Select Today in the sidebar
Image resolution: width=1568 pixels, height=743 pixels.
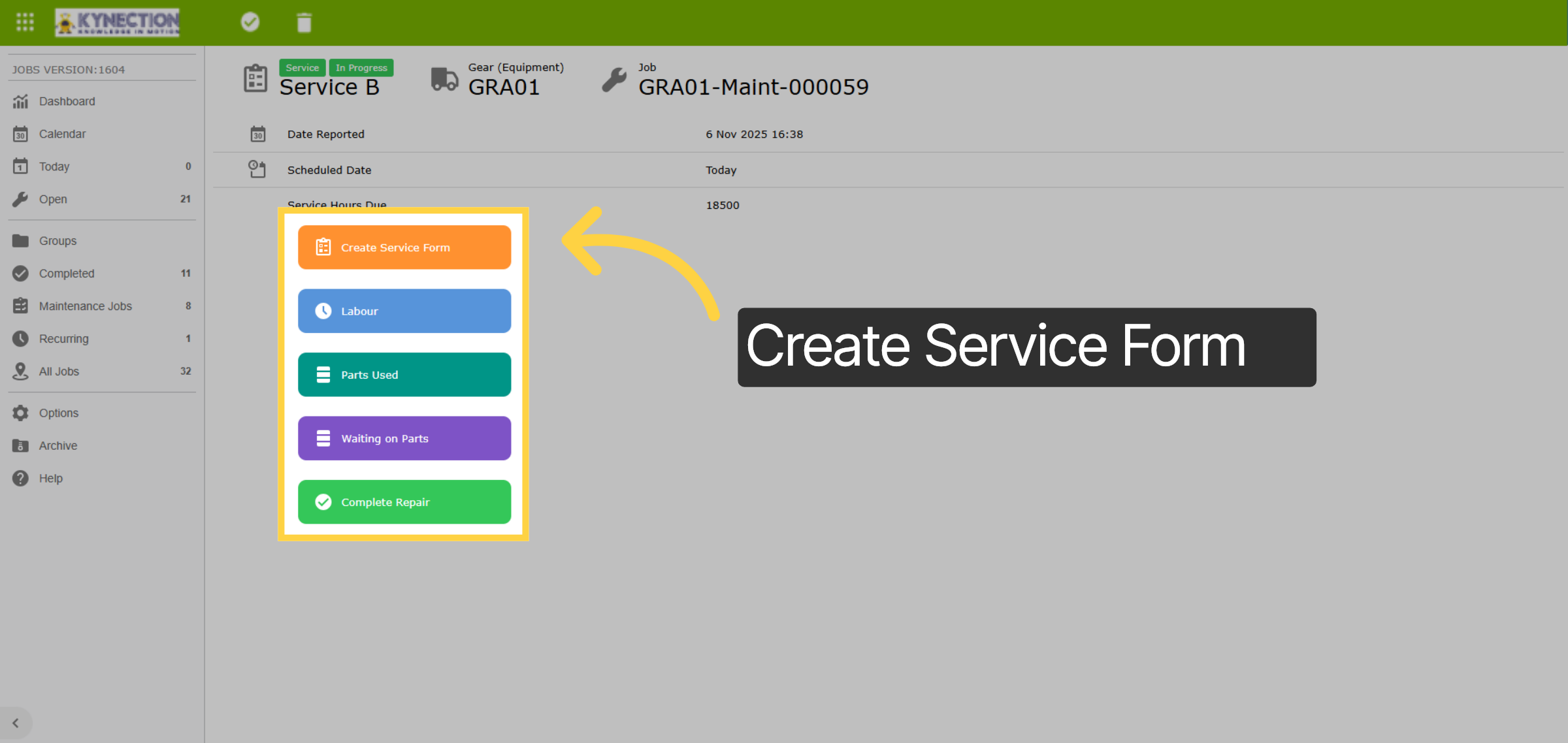tap(102, 166)
